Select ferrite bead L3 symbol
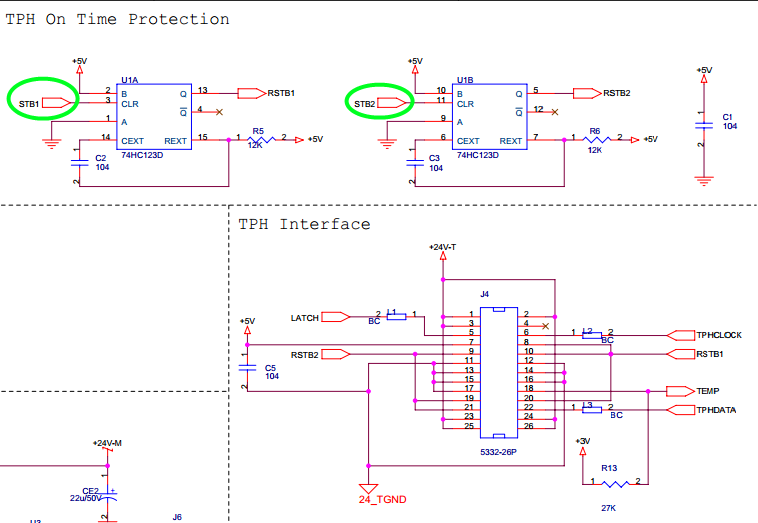 592,410
